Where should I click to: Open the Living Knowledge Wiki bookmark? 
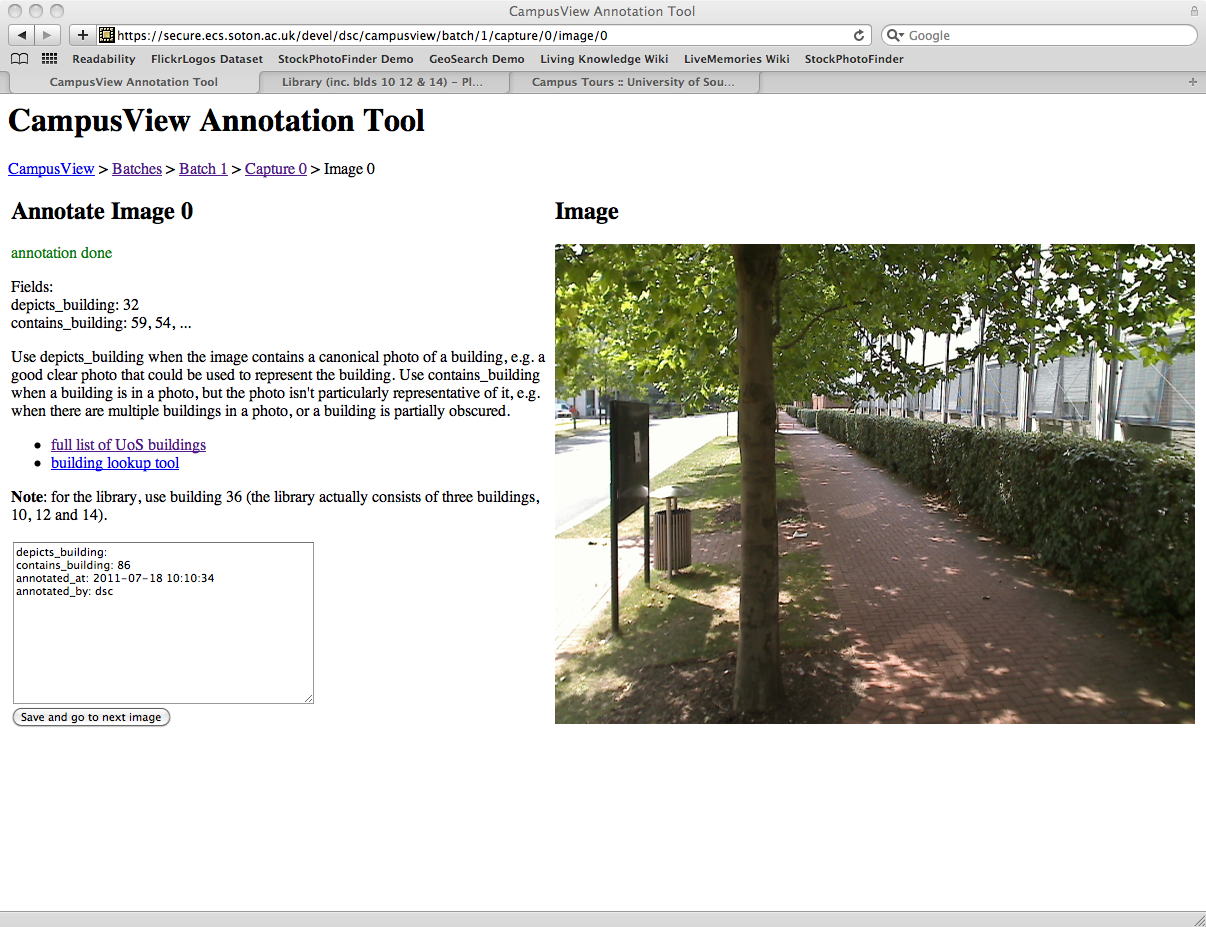[x=604, y=59]
